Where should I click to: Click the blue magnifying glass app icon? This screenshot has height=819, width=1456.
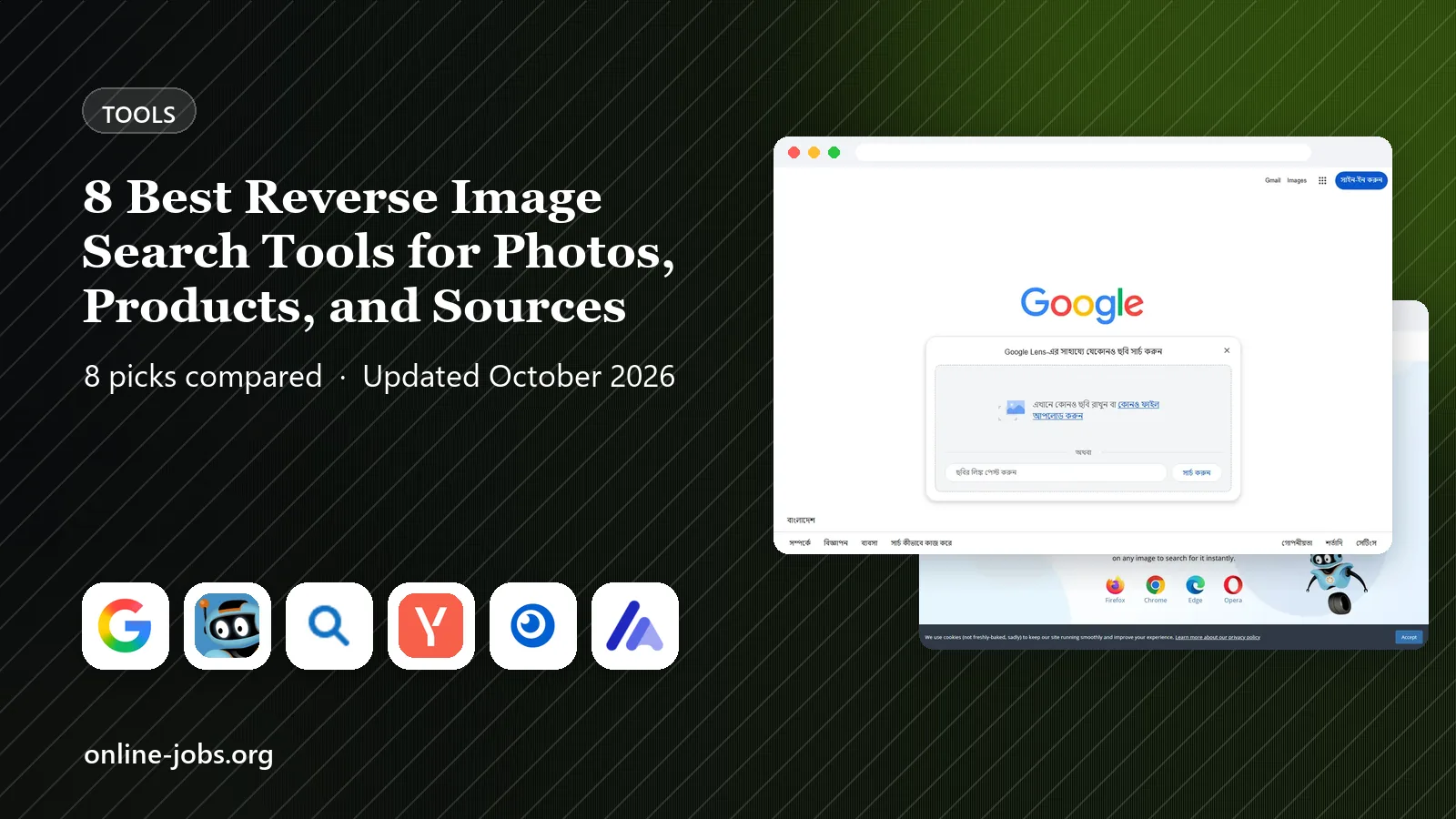pos(329,626)
